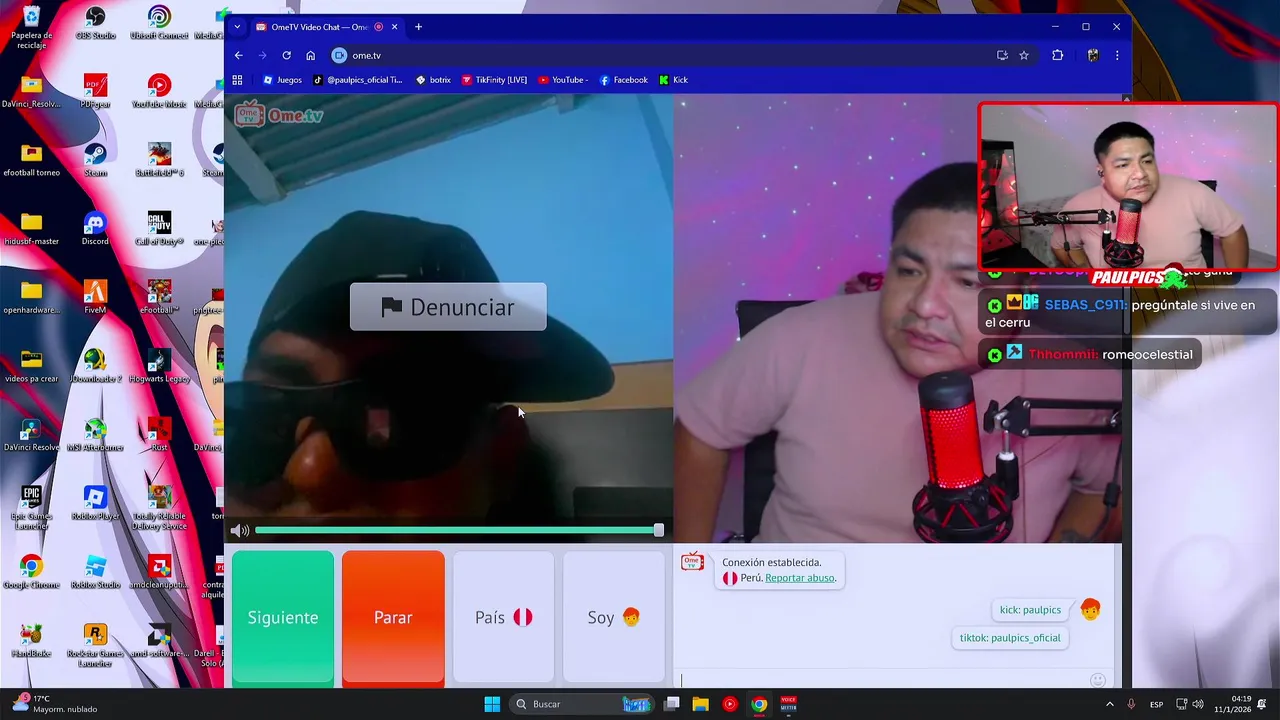
Task: Click the red Parar button
Action: (x=393, y=618)
